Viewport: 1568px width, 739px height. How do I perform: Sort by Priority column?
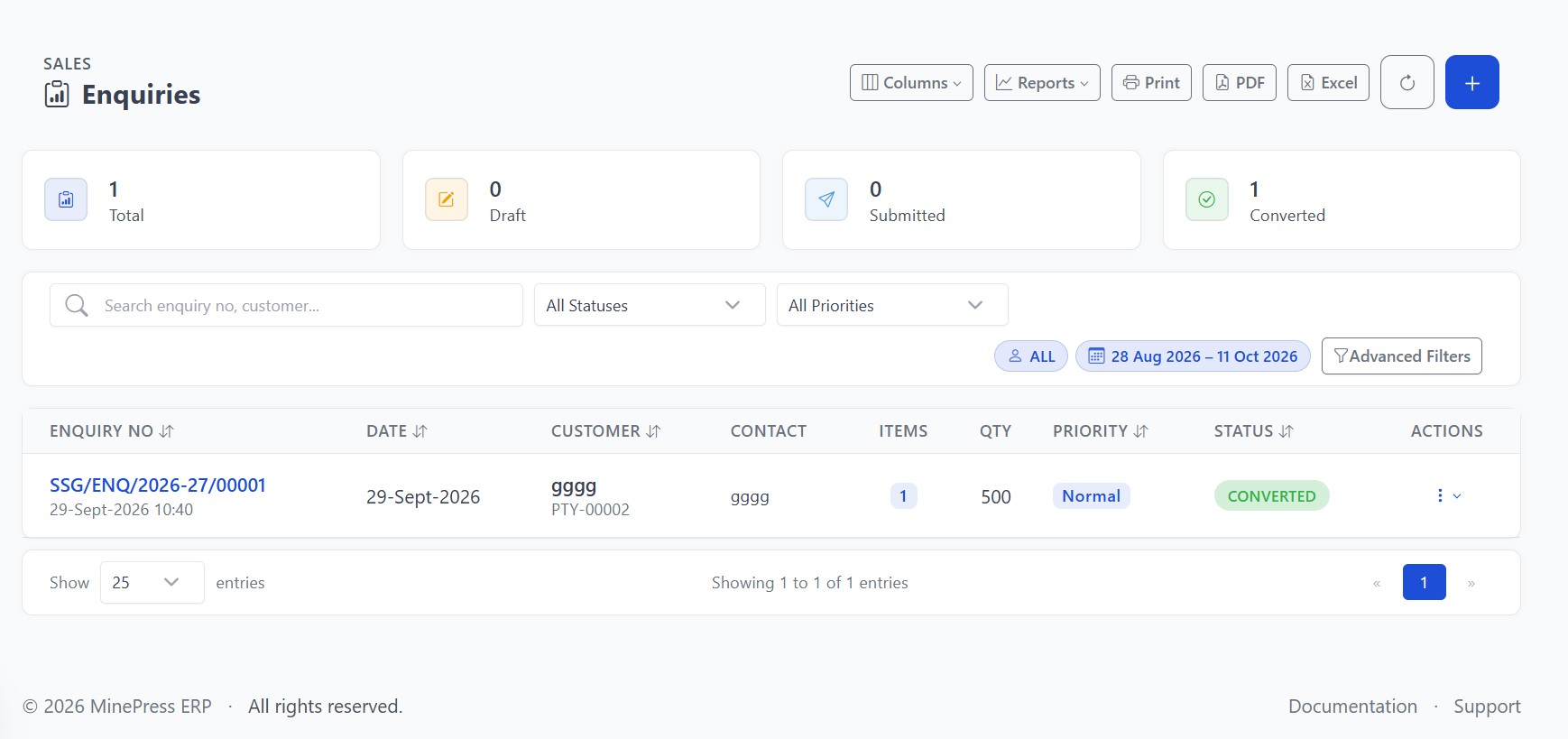click(1101, 431)
